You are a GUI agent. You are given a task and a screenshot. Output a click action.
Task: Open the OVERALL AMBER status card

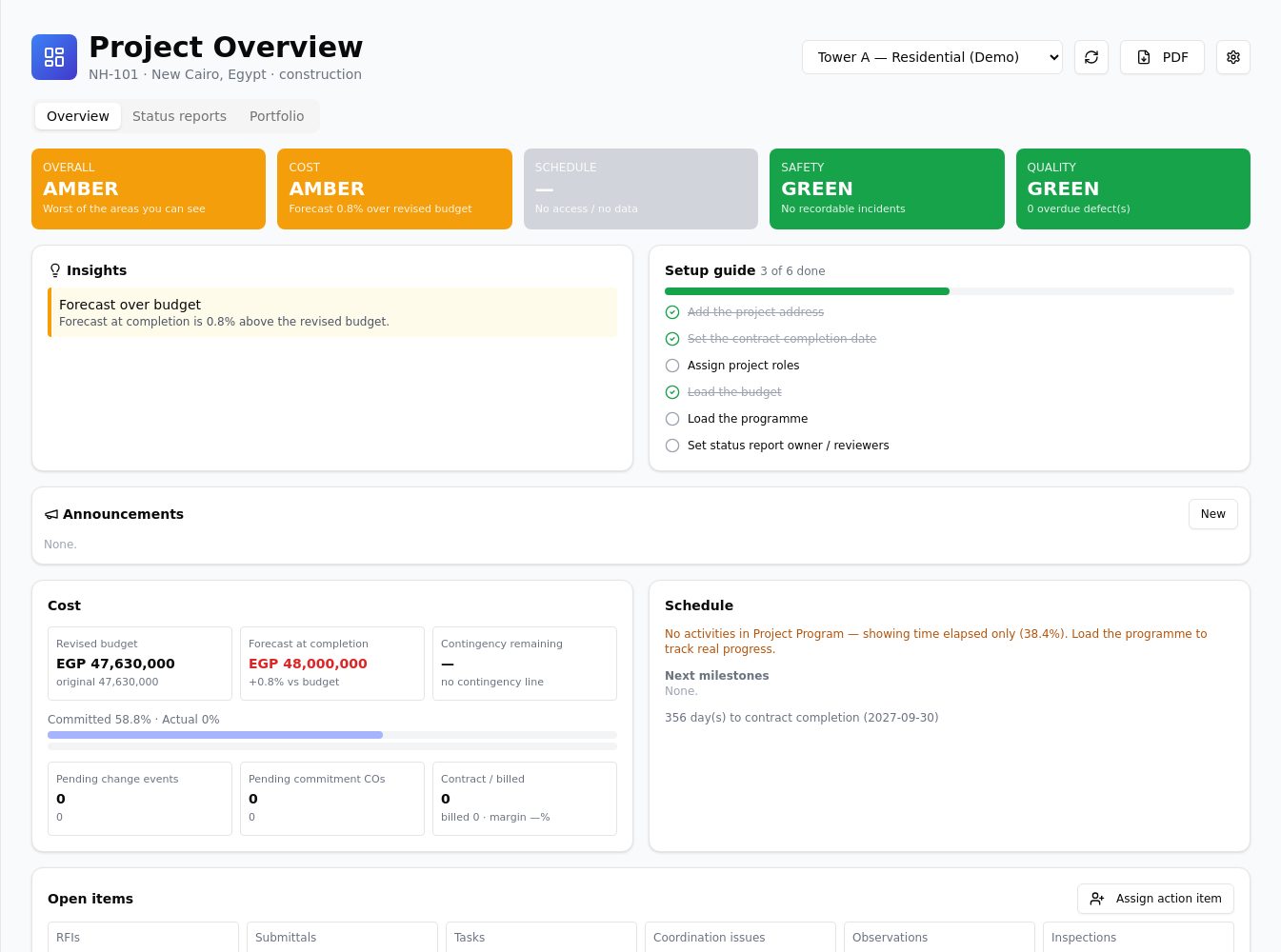(x=149, y=188)
